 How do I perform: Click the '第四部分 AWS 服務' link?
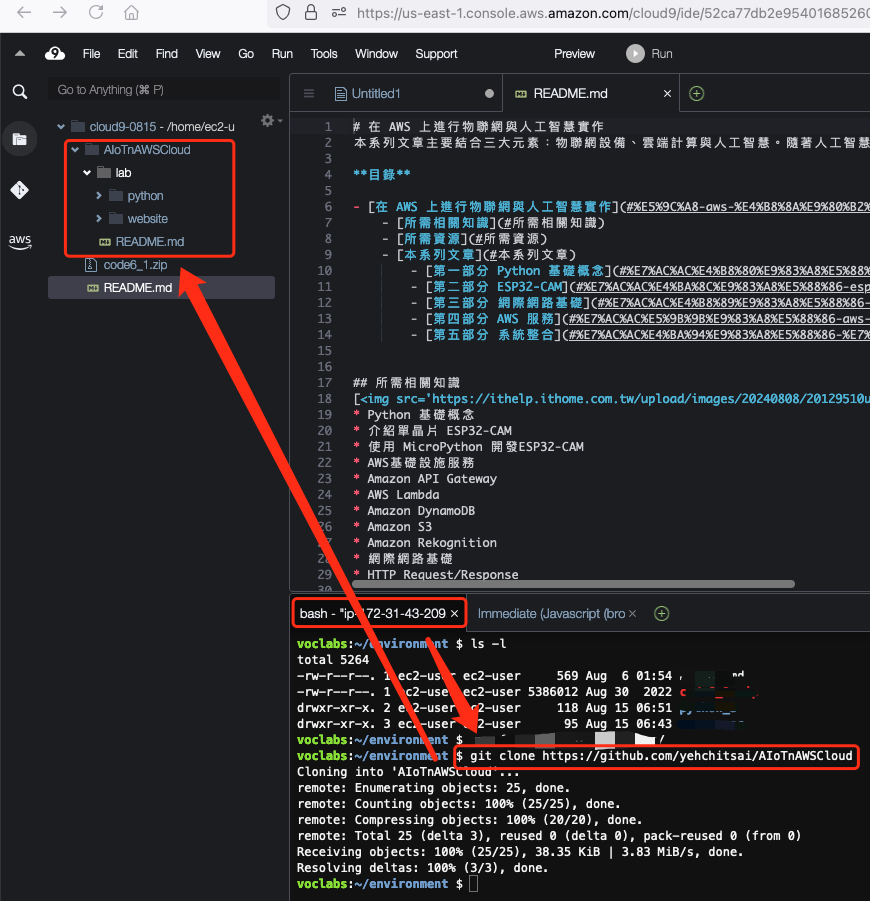pyautogui.click(x=493, y=319)
